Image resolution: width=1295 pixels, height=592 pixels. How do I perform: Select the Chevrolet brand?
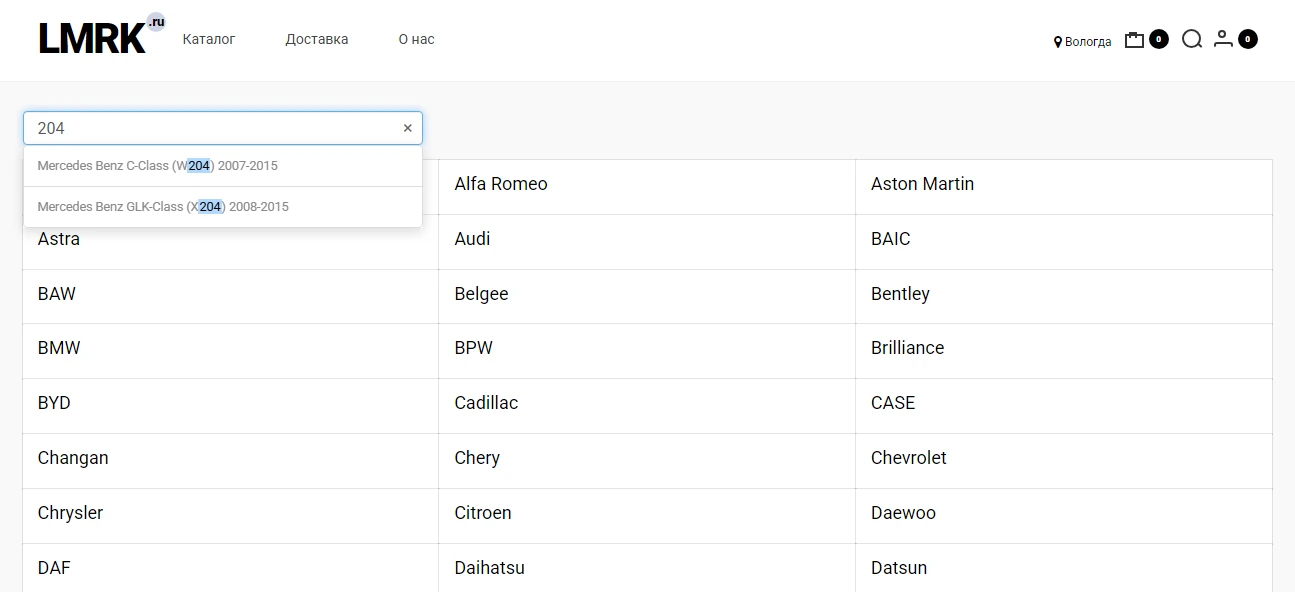point(909,458)
